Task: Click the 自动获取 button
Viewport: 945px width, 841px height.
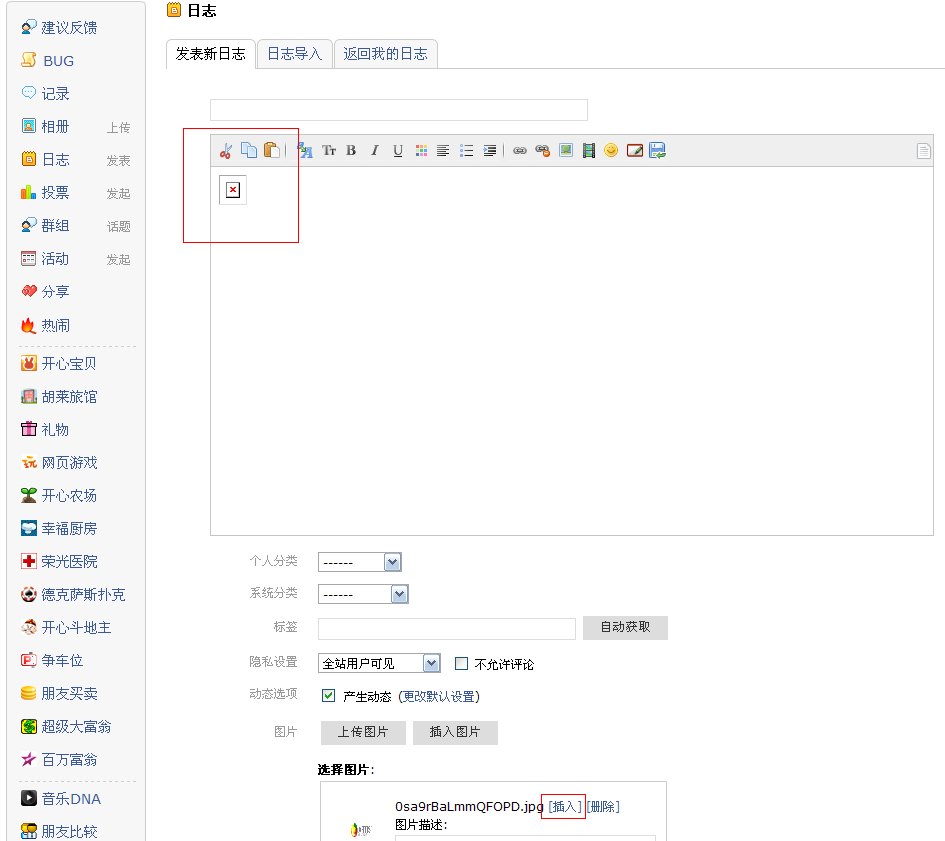Action: point(626,628)
